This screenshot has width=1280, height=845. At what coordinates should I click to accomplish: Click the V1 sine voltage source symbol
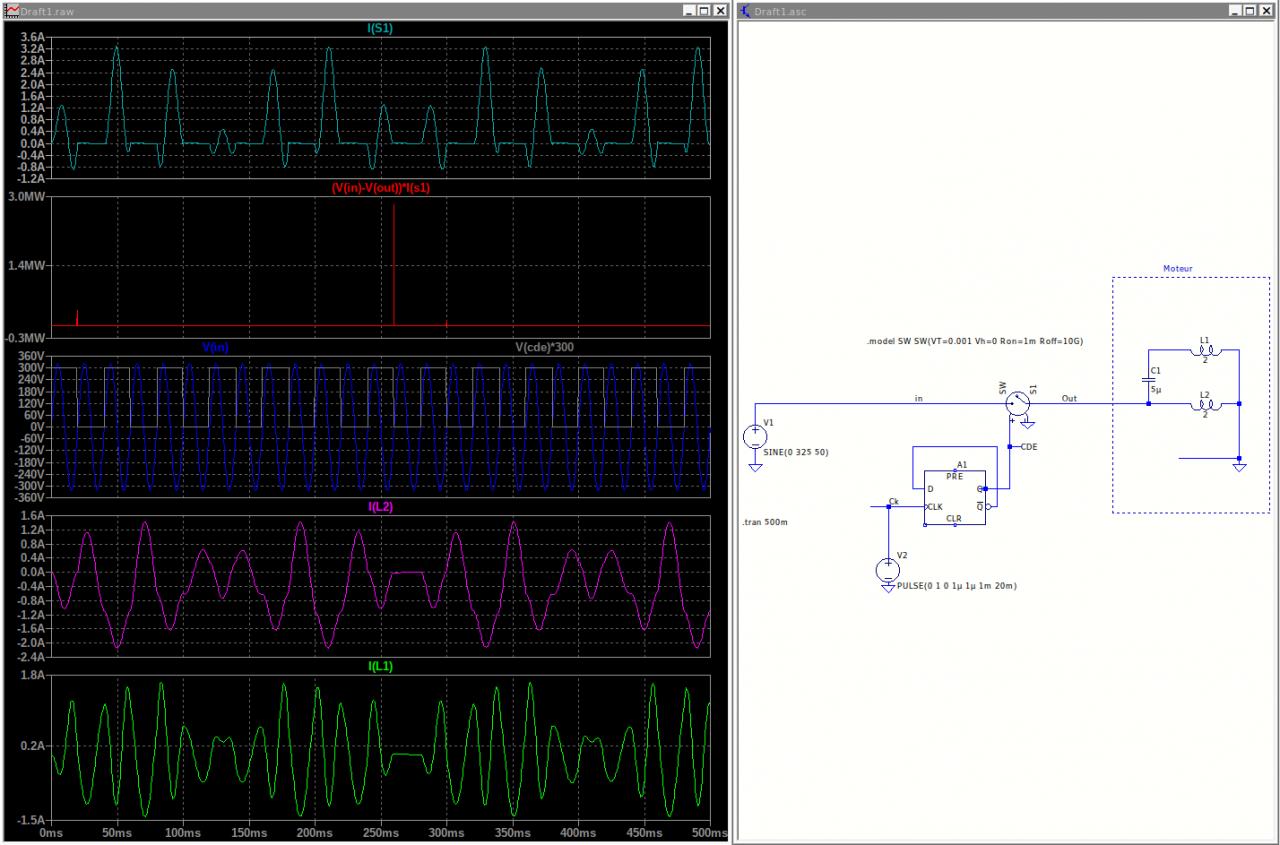(755, 437)
